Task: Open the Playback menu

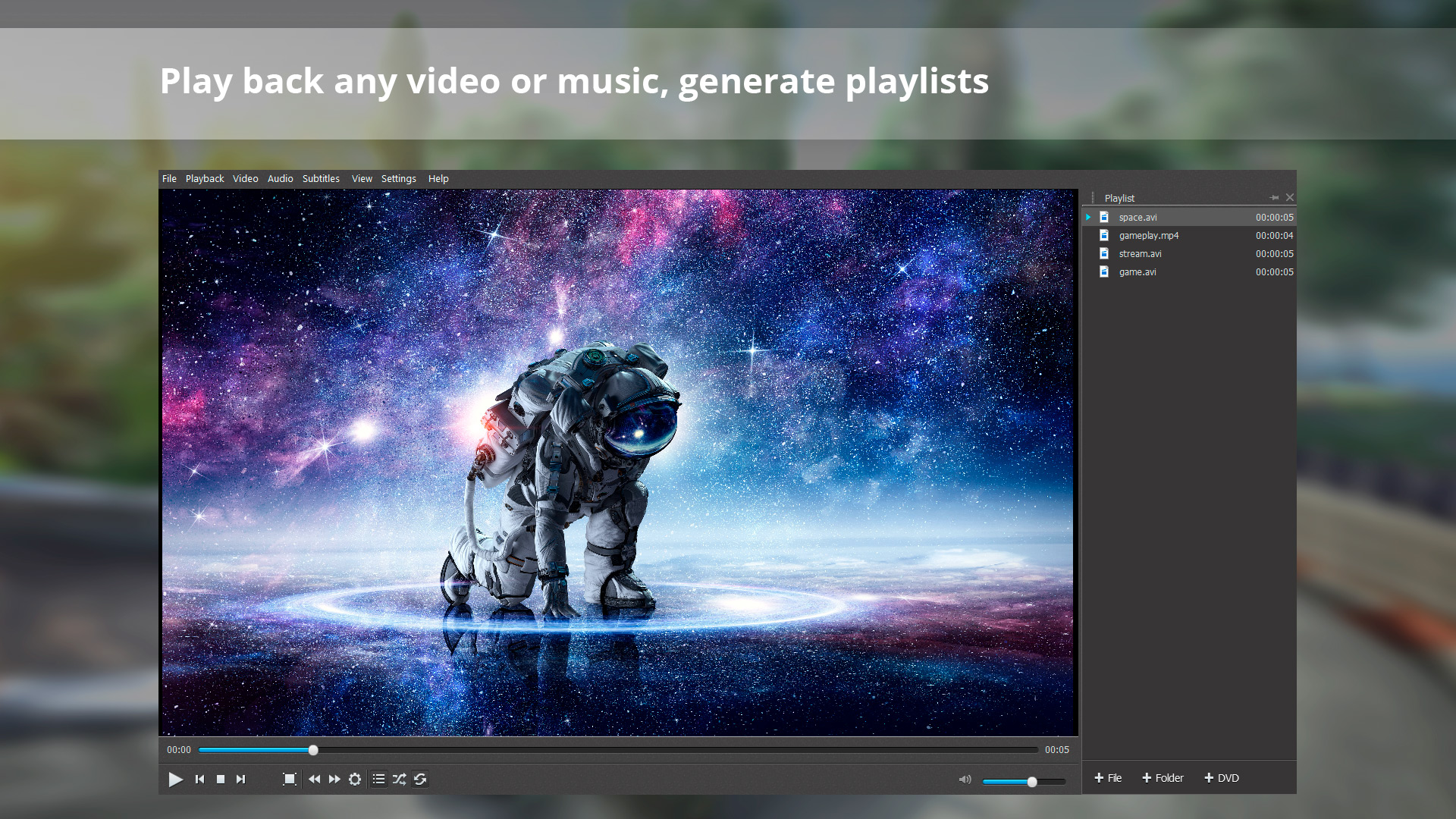Action: click(x=204, y=178)
